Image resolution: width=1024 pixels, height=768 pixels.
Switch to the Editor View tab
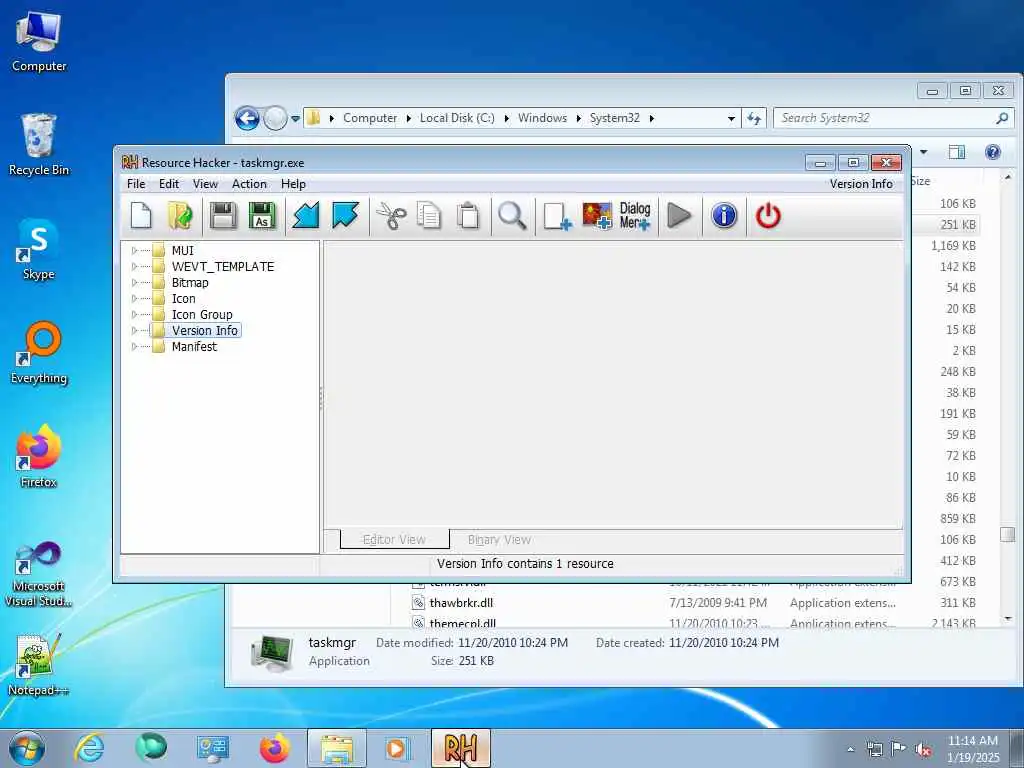point(394,539)
